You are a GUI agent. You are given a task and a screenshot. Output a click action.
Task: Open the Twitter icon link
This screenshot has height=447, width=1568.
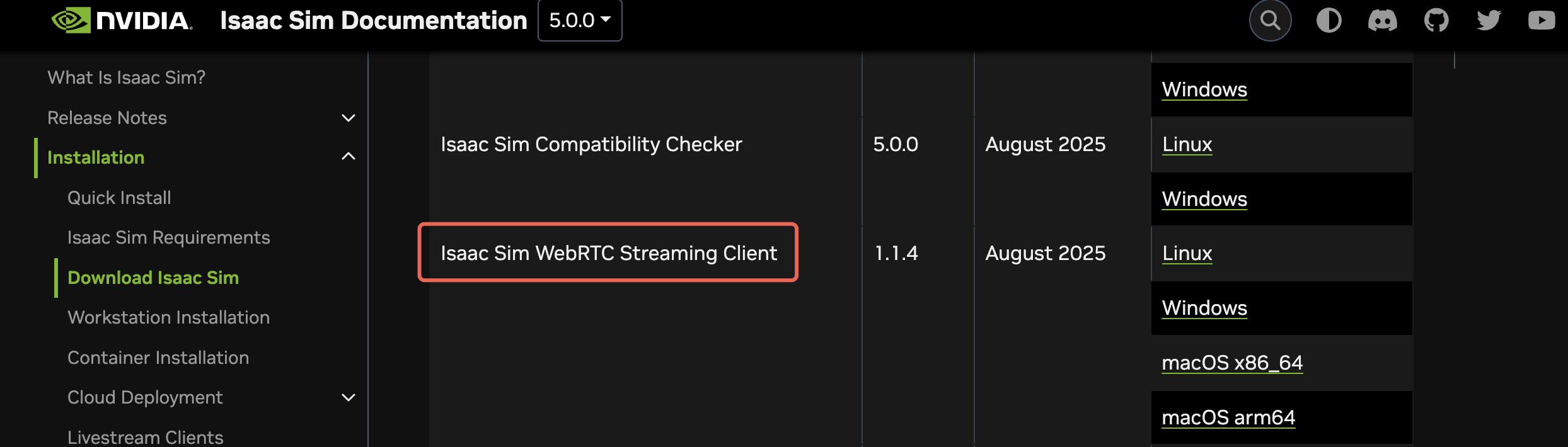[x=1489, y=21]
